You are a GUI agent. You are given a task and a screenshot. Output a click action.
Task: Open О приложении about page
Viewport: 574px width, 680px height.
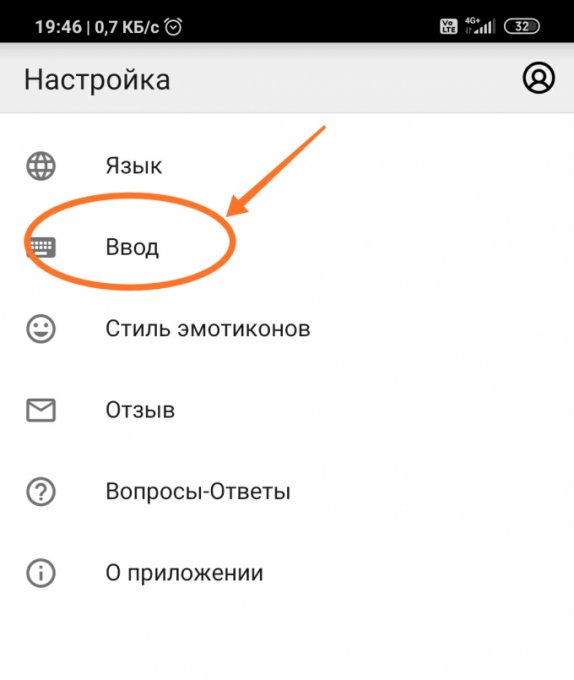coord(287,573)
